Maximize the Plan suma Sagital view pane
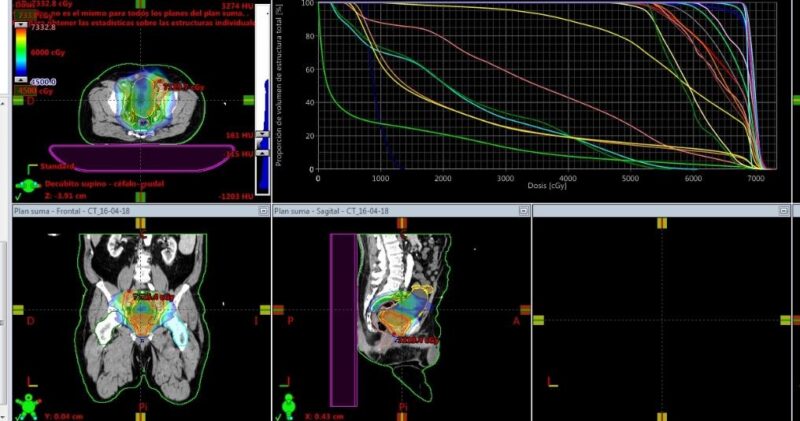 tap(523, 211)
